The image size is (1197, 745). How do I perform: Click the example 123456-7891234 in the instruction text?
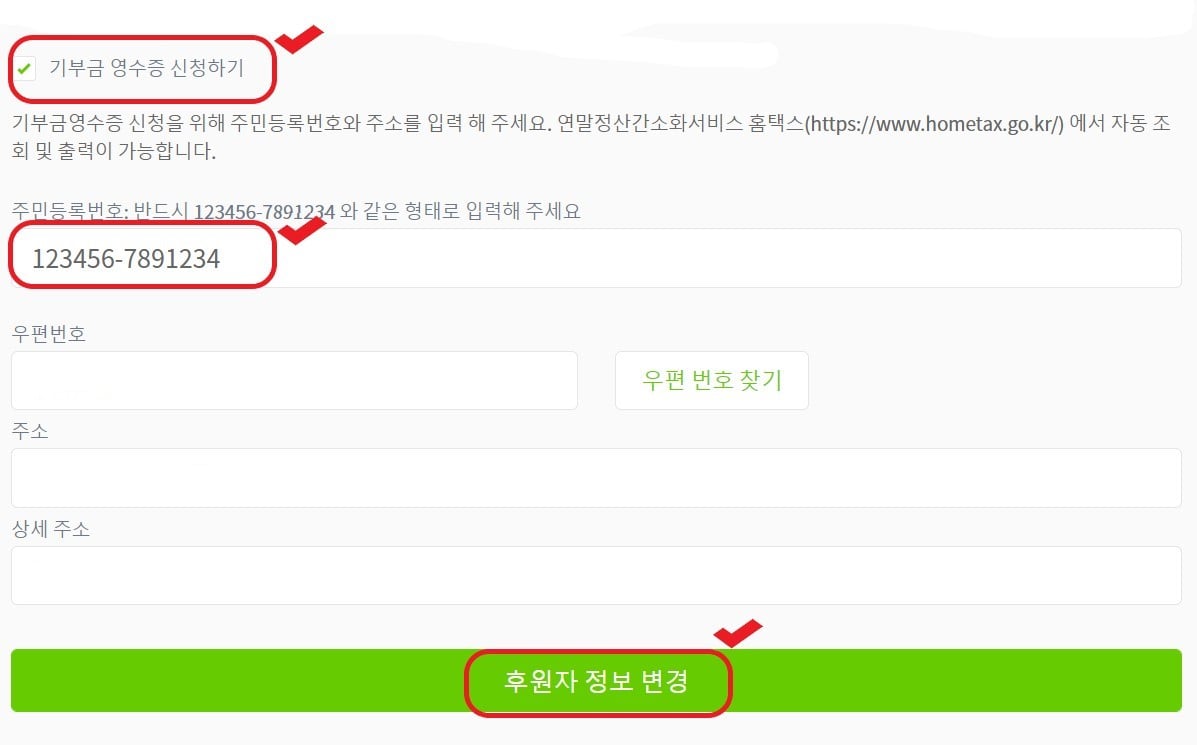click(264, 211)
